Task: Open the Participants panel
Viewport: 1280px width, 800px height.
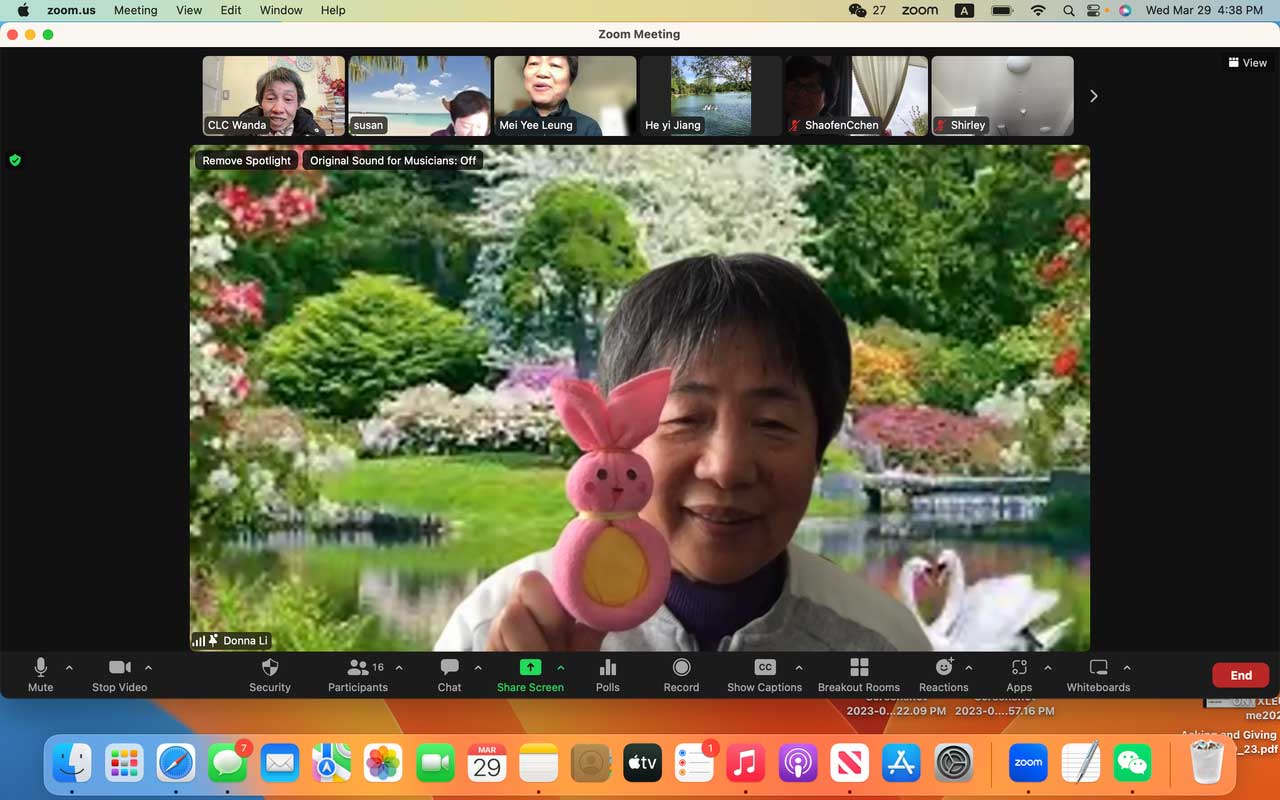Action: tap(357, 668)
